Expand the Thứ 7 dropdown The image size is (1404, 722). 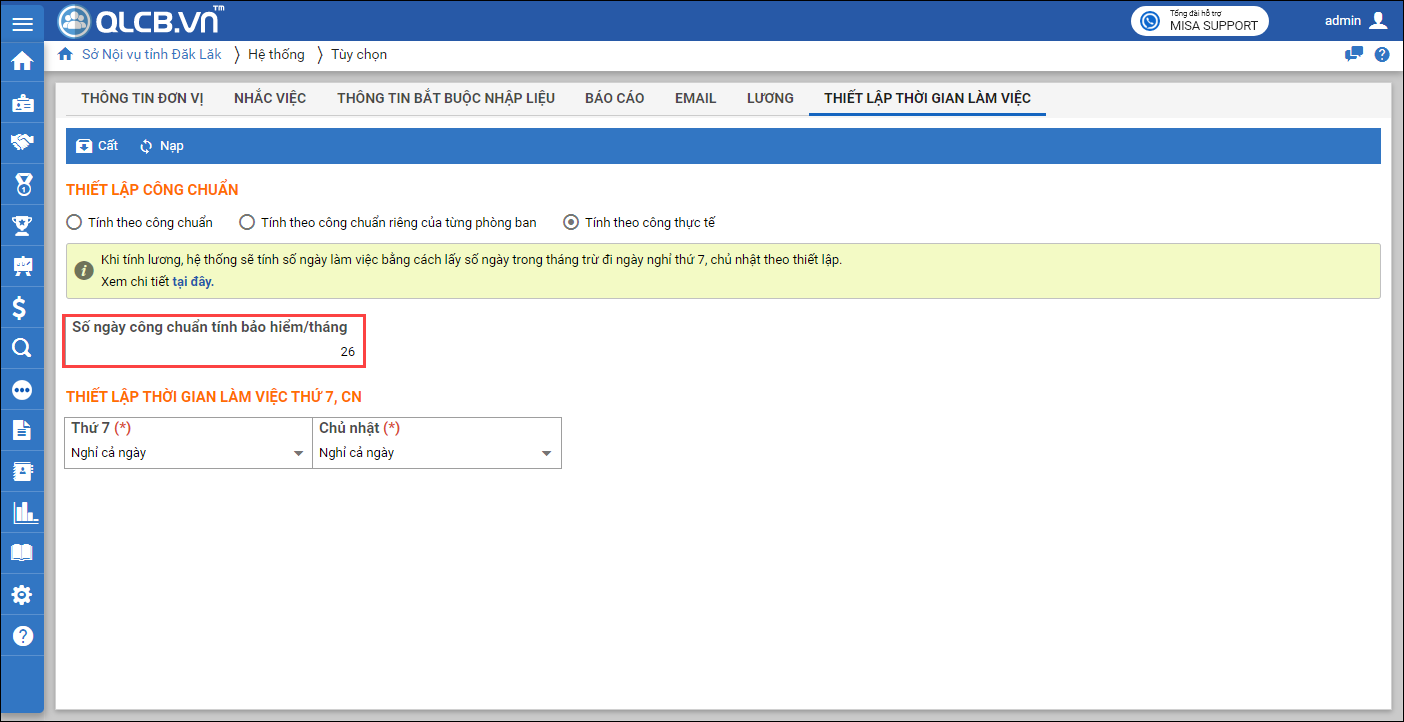[x=298, y=454]
